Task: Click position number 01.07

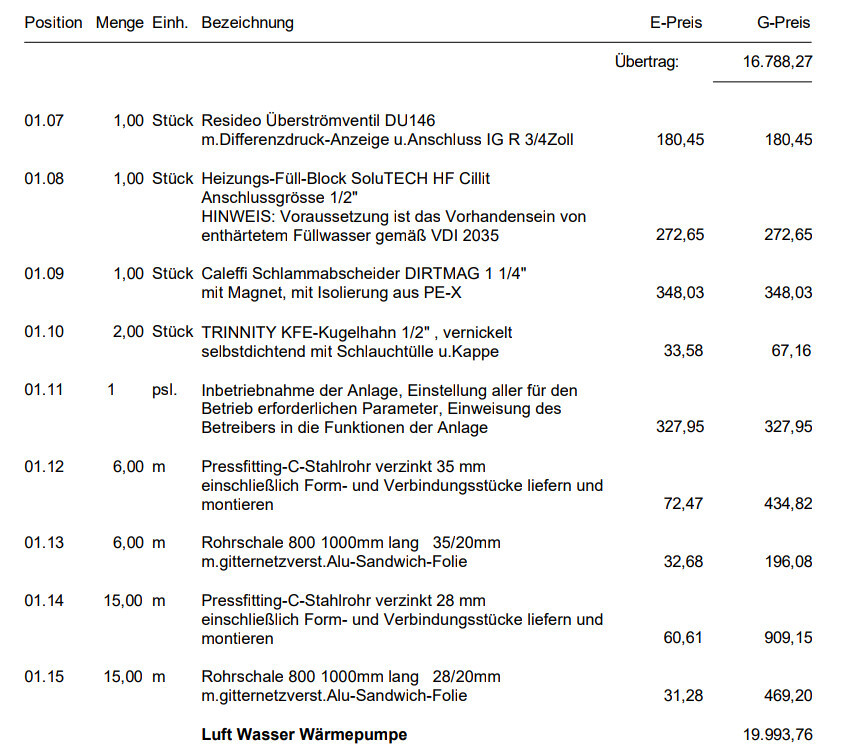Action: tap(44, 121)
